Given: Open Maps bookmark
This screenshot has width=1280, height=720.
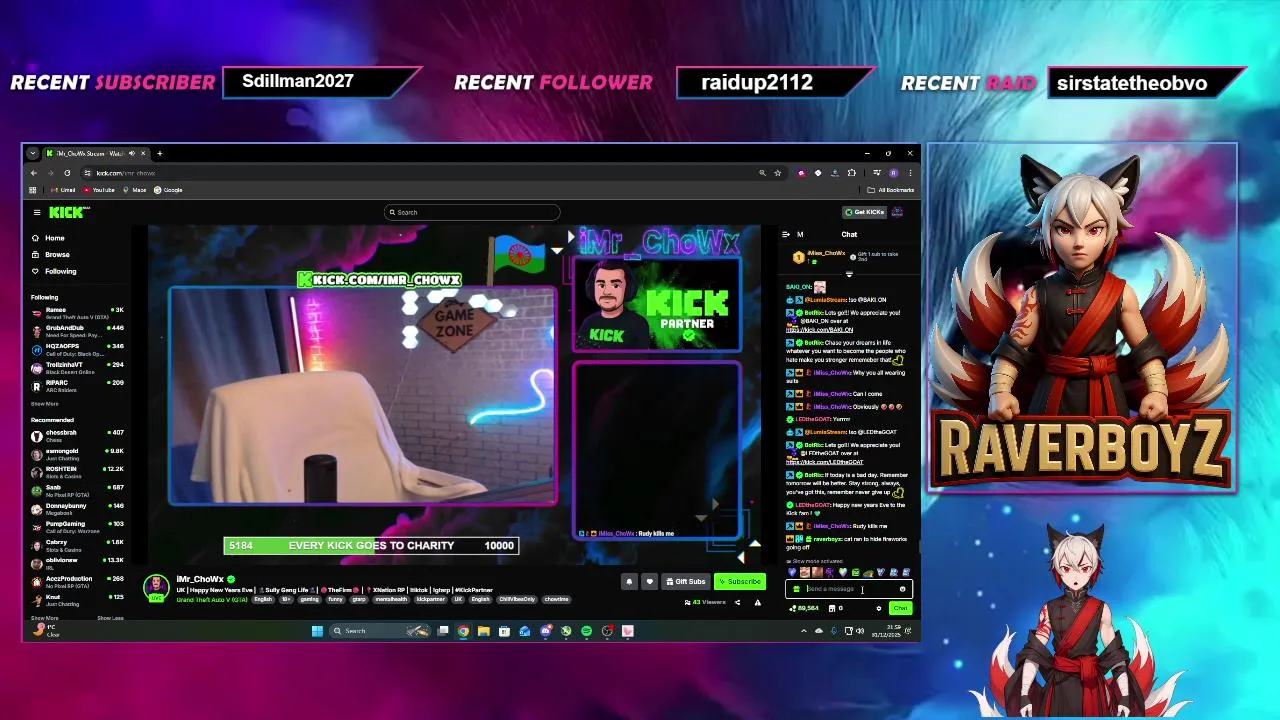Looking at the screenshot, I should (x=135, y=190).
